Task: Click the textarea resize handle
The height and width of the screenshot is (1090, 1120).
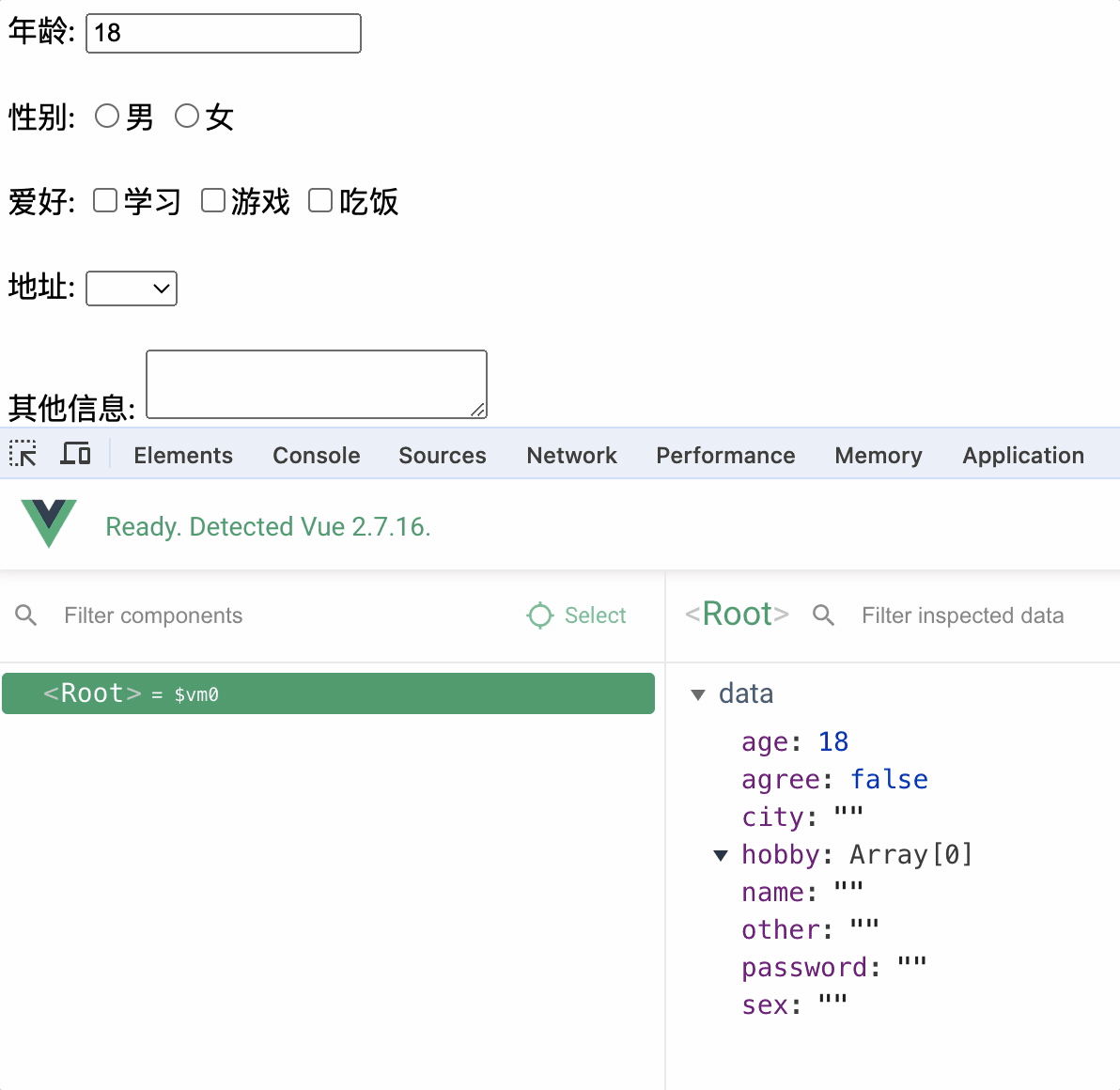Action: point(478,410)
